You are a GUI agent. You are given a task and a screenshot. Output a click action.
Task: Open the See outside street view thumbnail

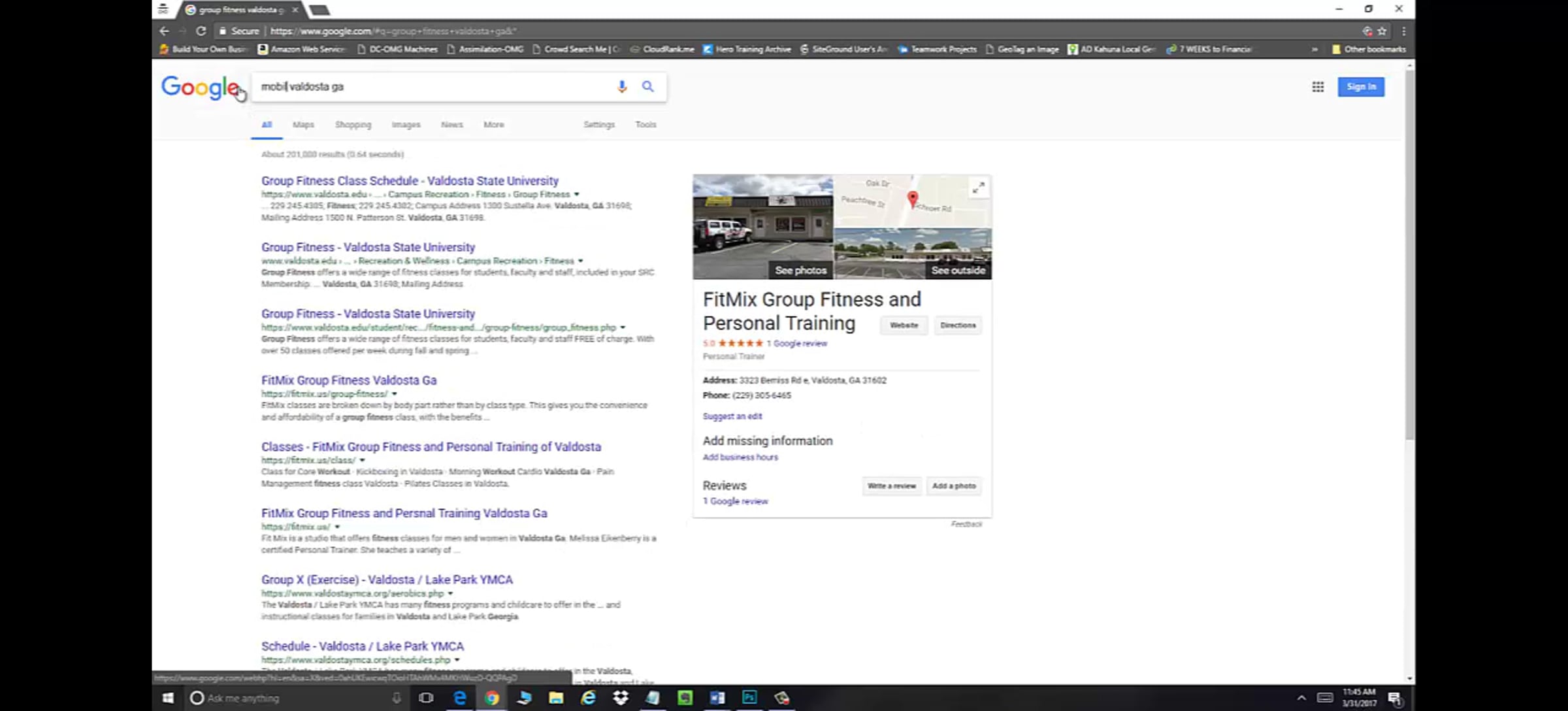pyautogui.click(x=913, y=254)
